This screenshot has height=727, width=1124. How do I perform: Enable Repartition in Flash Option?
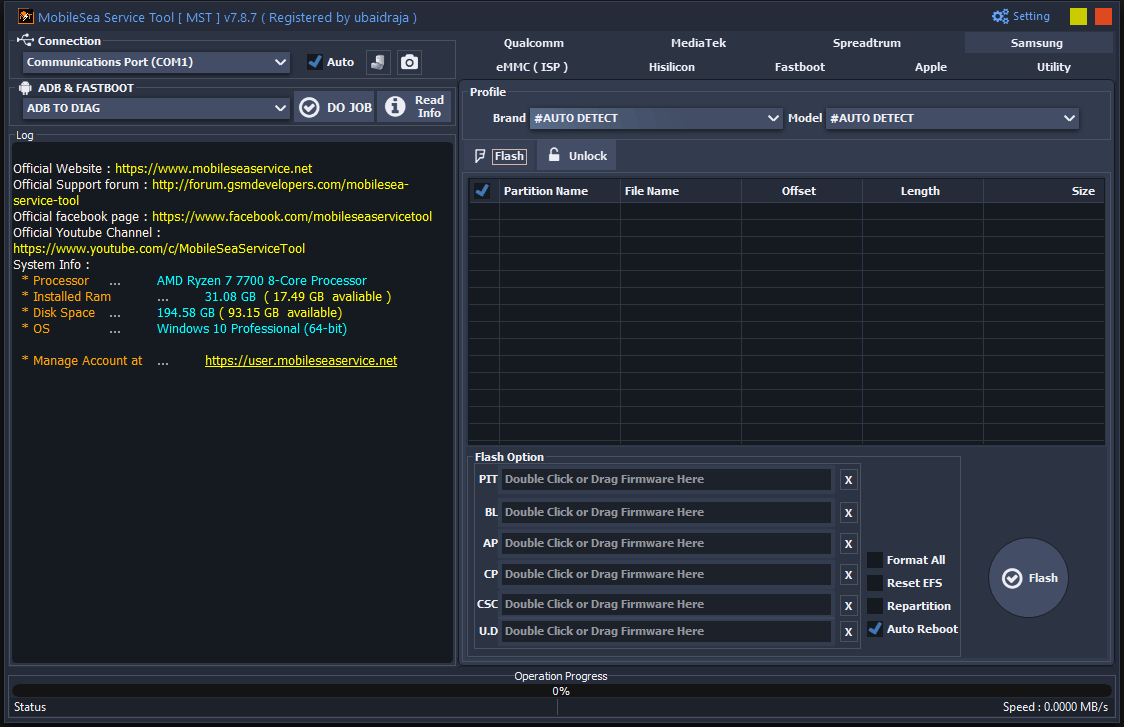[x=874, y=606]
